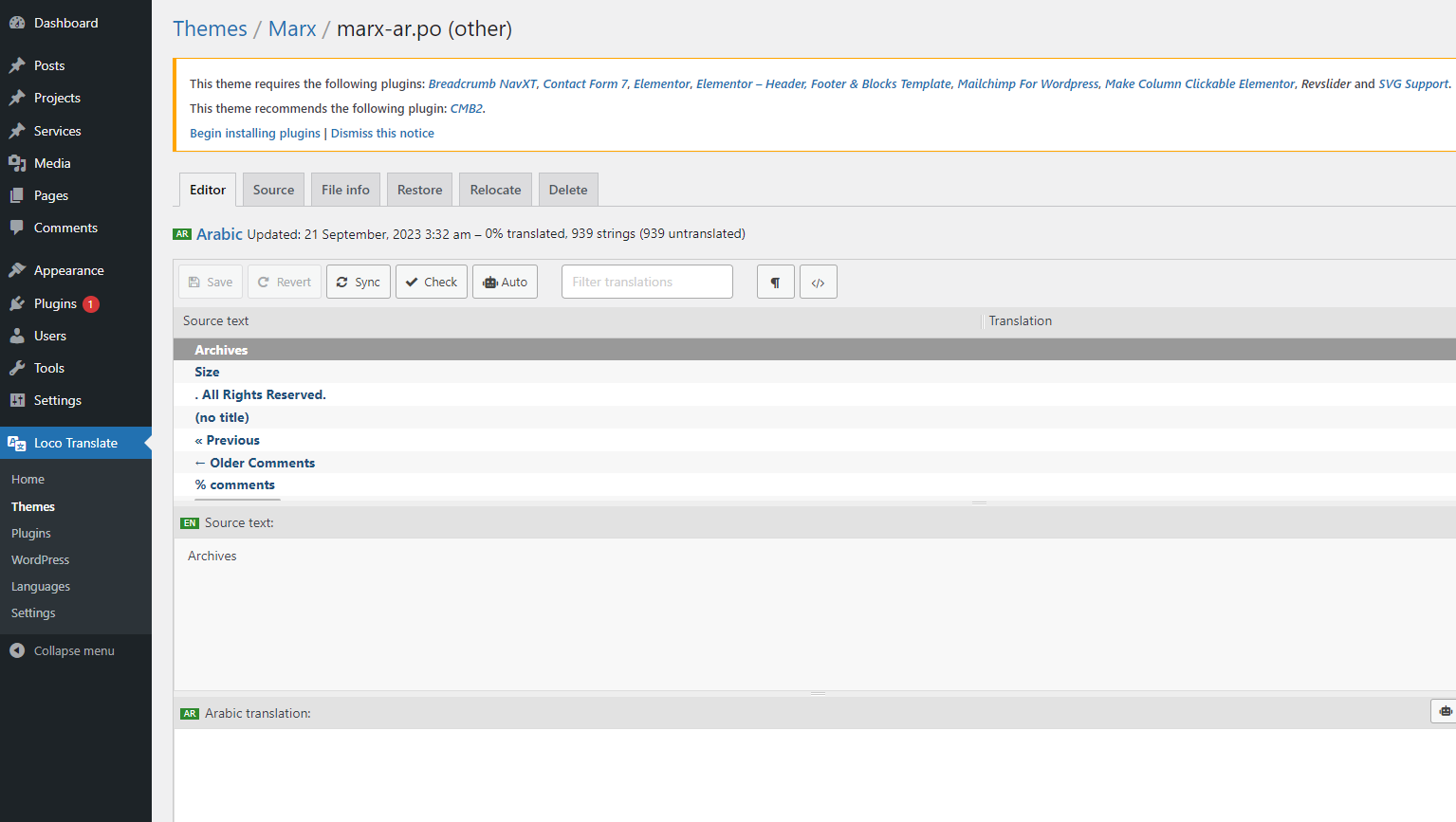Image resolution: width=1456 pixels, height=822 pixels.
Task: Toggle code view button
Action: pos(818,282)
